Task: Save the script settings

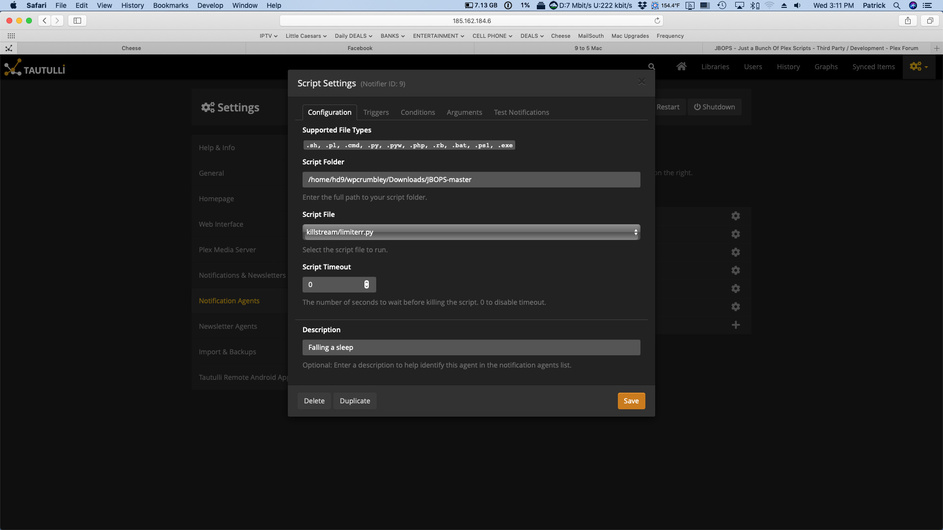Action: pos(631,401)
